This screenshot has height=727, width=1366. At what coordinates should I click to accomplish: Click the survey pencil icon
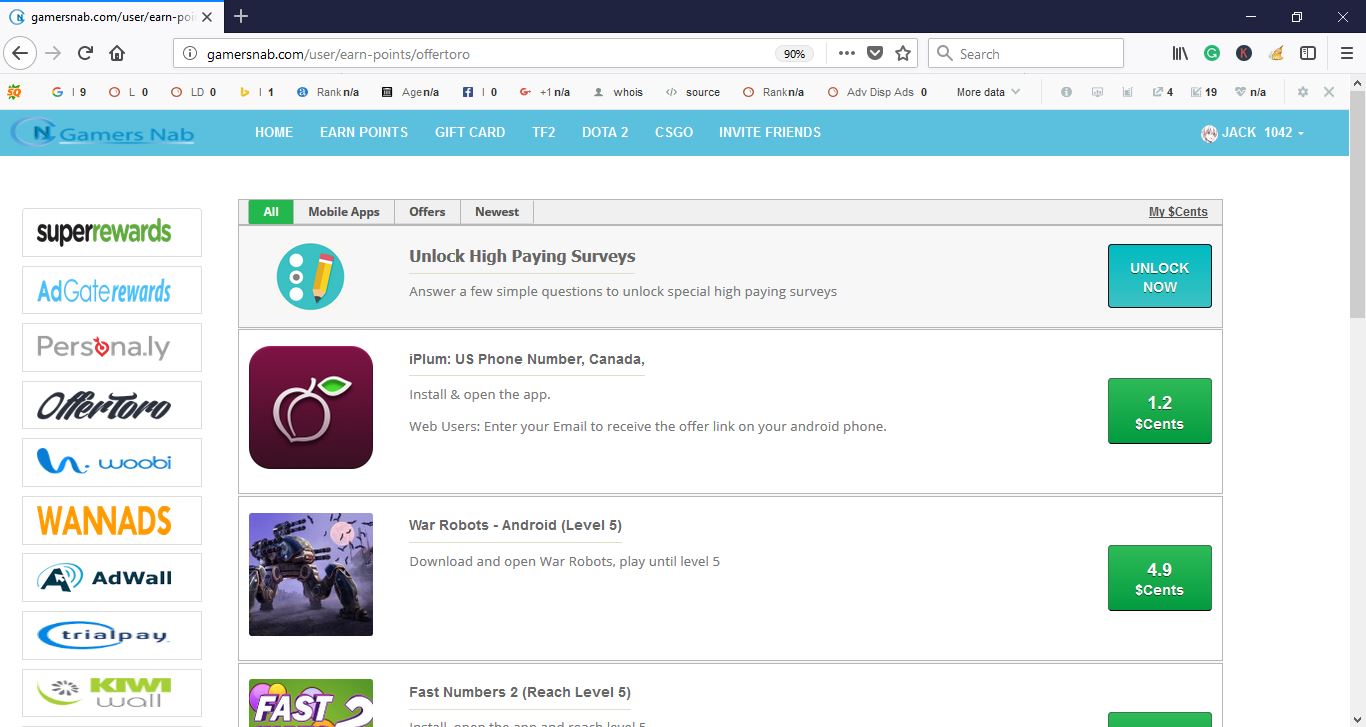pos(310,276)
